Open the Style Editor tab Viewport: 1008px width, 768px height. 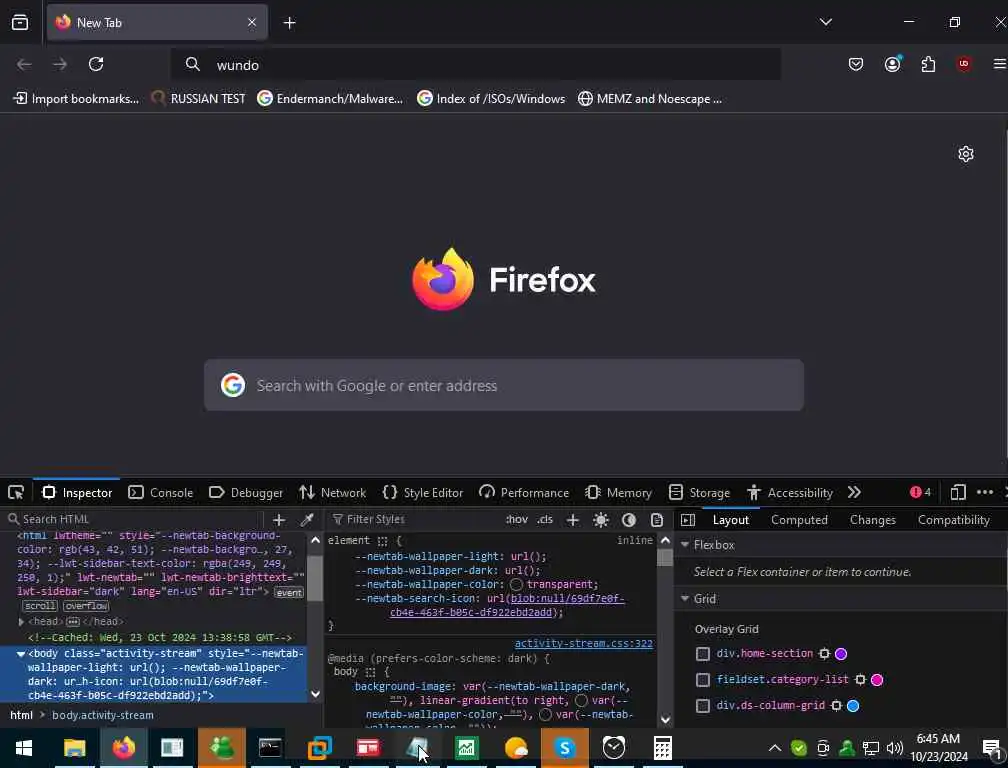[422, 493]
